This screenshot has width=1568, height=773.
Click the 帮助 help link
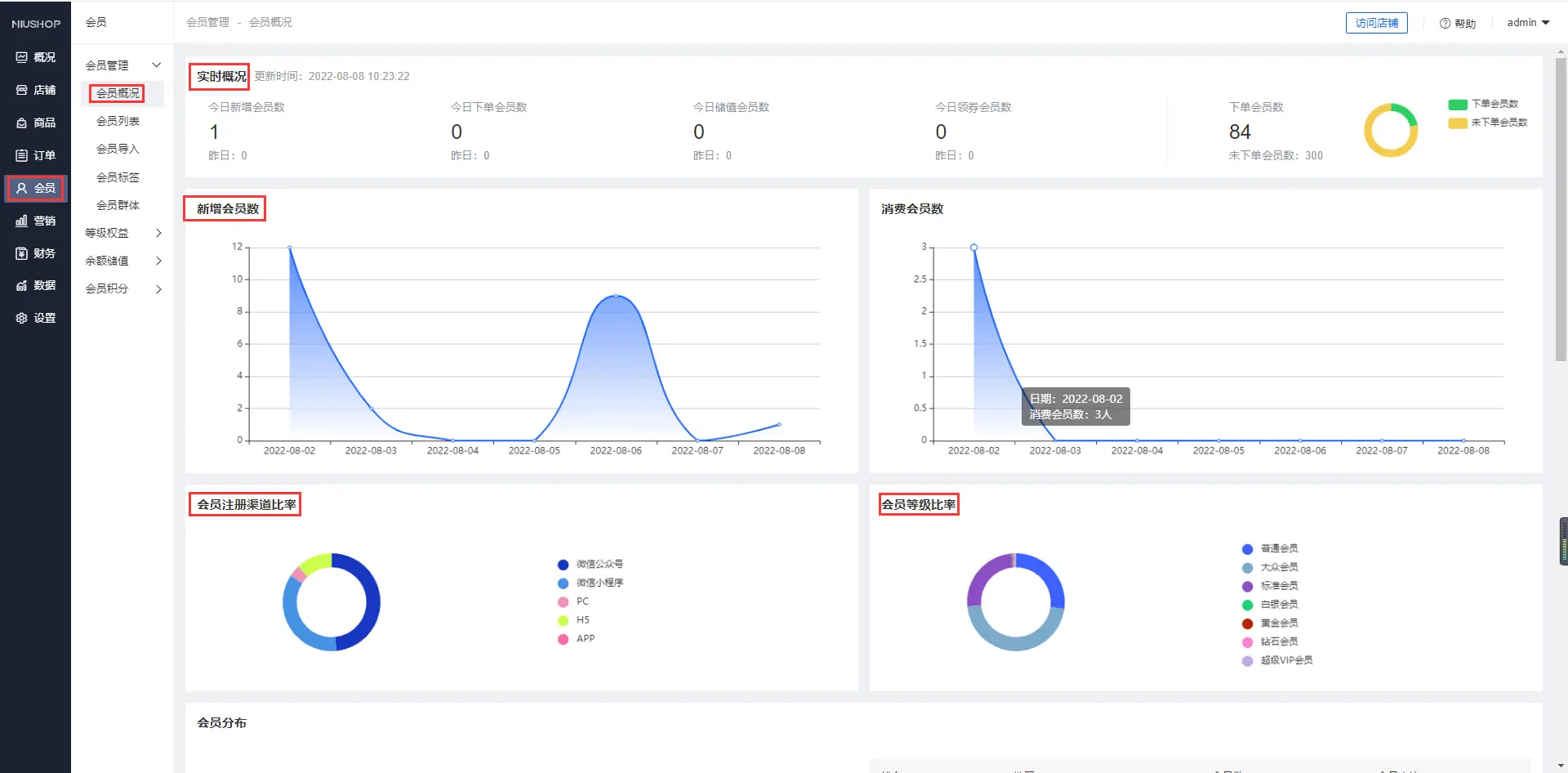1458,24
